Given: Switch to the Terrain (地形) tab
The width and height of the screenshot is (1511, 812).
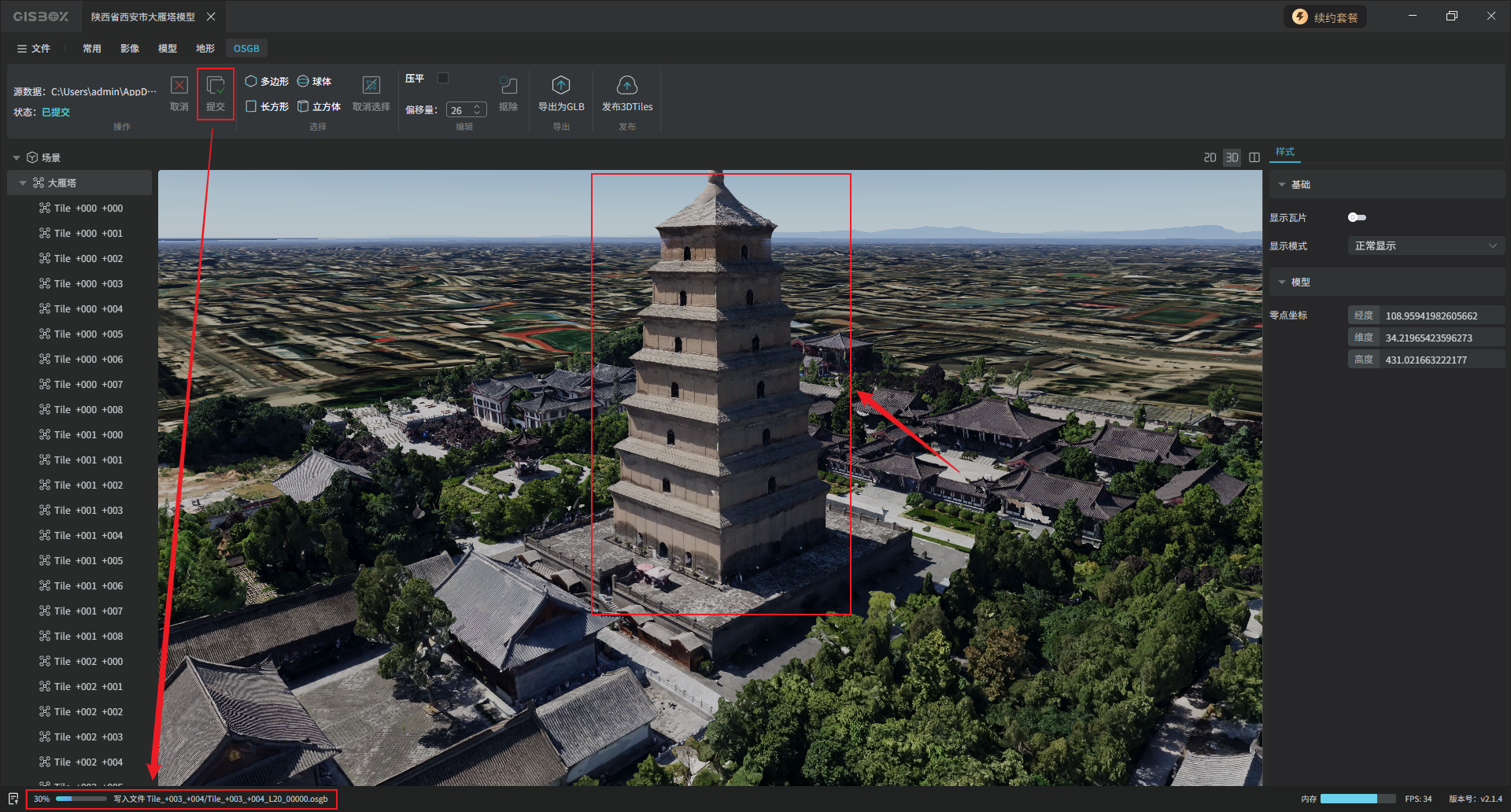Looking at the screenshot, I should (205, 48).
